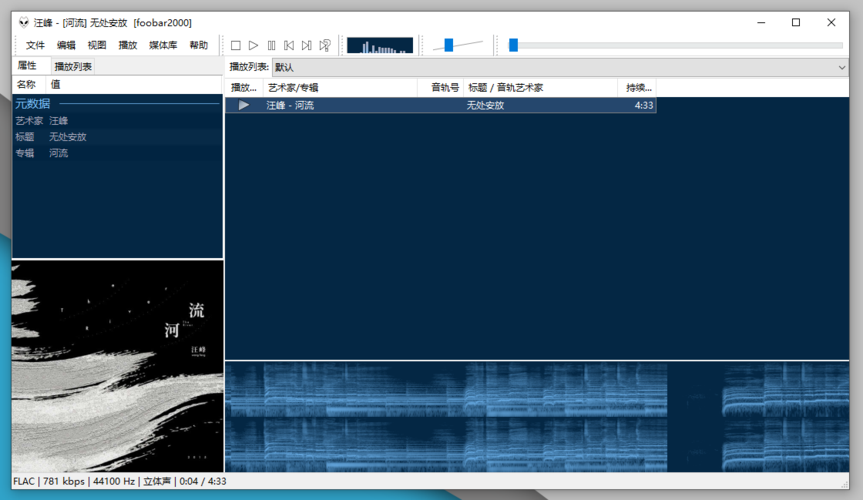
Task: Adjust the volume slider
Action: [x=449, y=45]
